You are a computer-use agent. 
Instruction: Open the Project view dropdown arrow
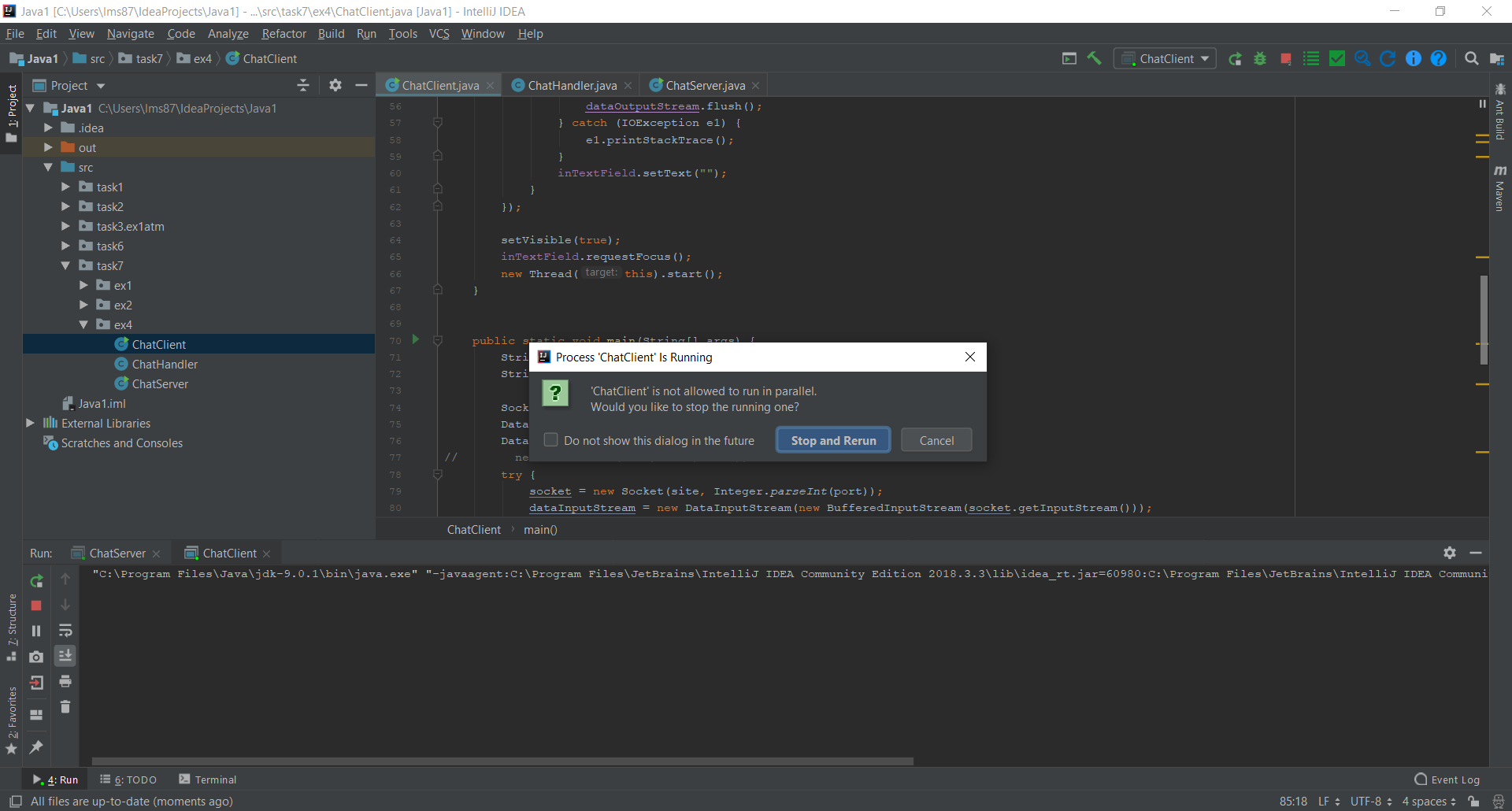pyautogui.click(x=101, y=86)
